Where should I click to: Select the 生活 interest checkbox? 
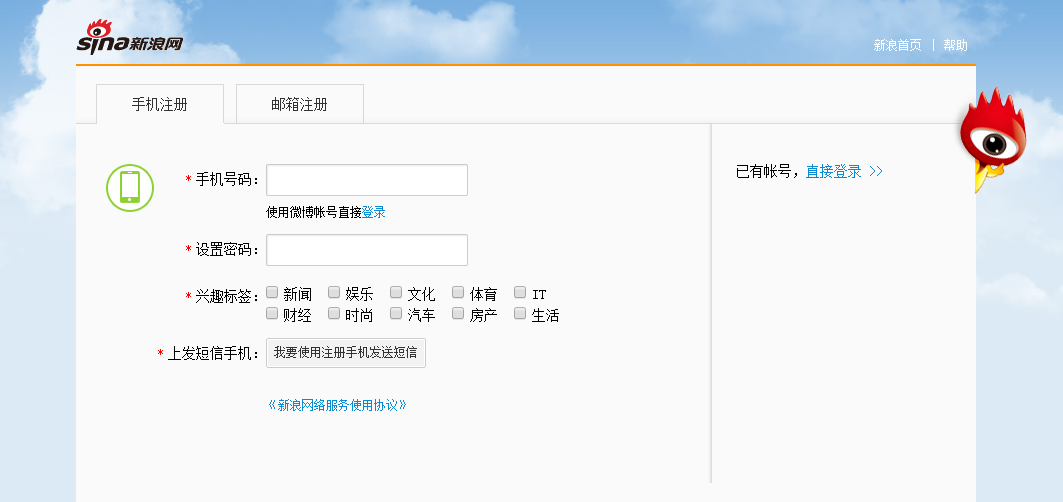520,314
